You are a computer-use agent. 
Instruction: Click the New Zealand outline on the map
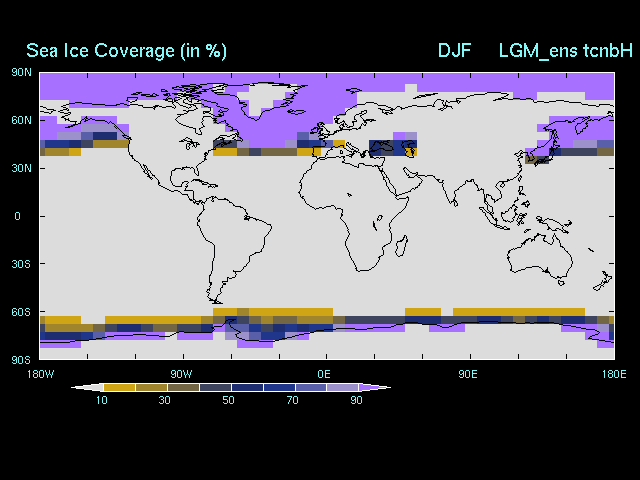(x=603, y=282)
